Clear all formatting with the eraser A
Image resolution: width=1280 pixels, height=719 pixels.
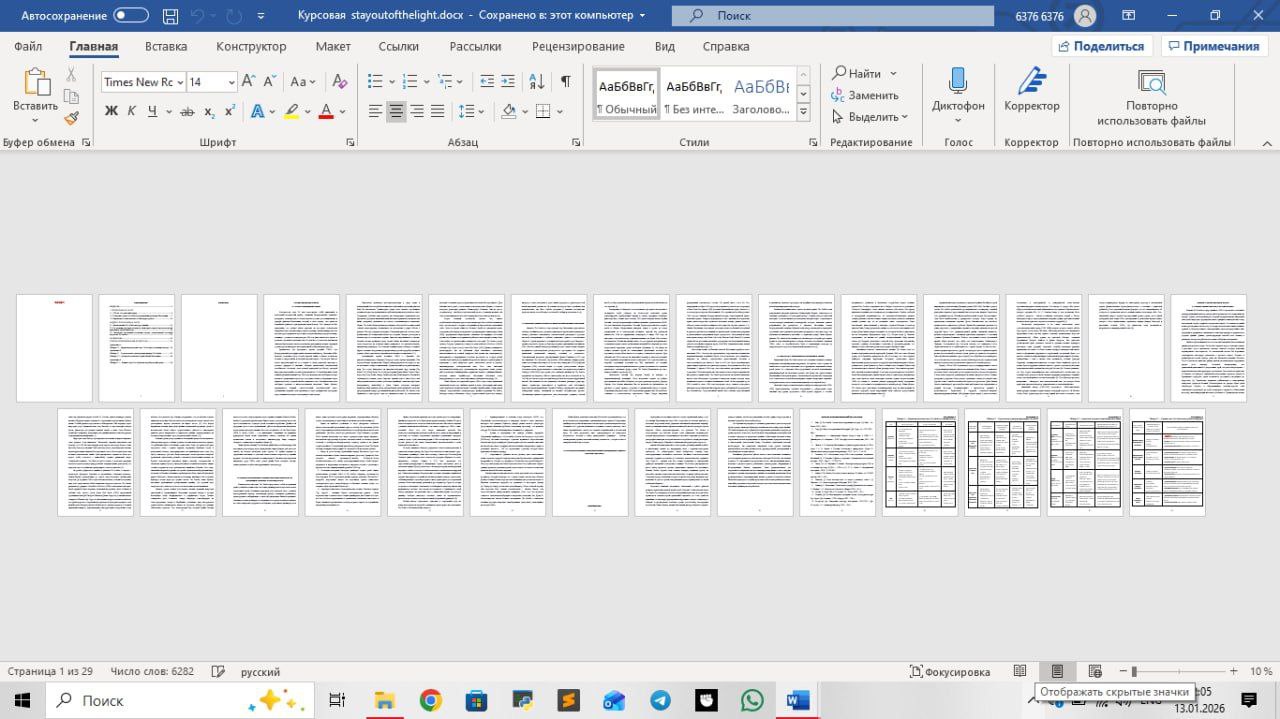tap(339, 82)
